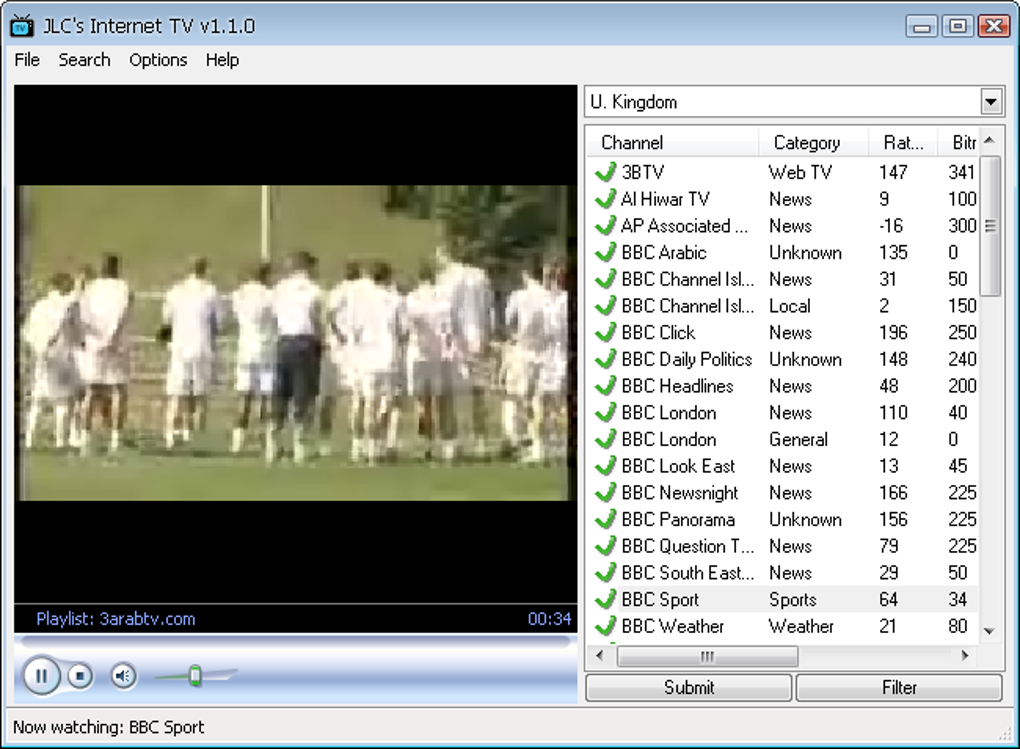Screen dimensions: 1020x749
Task: Click the green checkmark next to BBC Click
Action: [x=605, y=332]
